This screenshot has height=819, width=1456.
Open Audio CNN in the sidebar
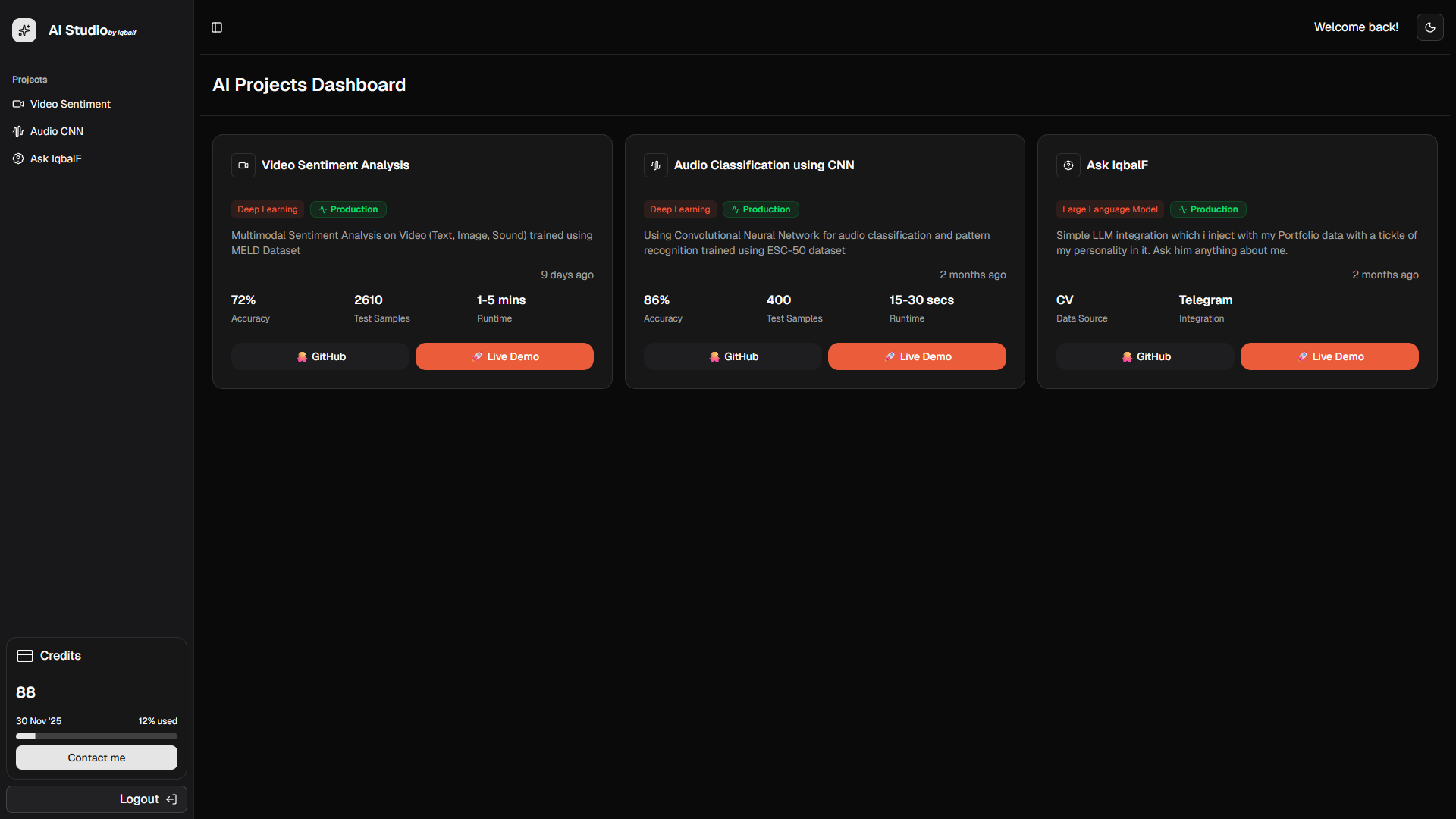point(56,131)
